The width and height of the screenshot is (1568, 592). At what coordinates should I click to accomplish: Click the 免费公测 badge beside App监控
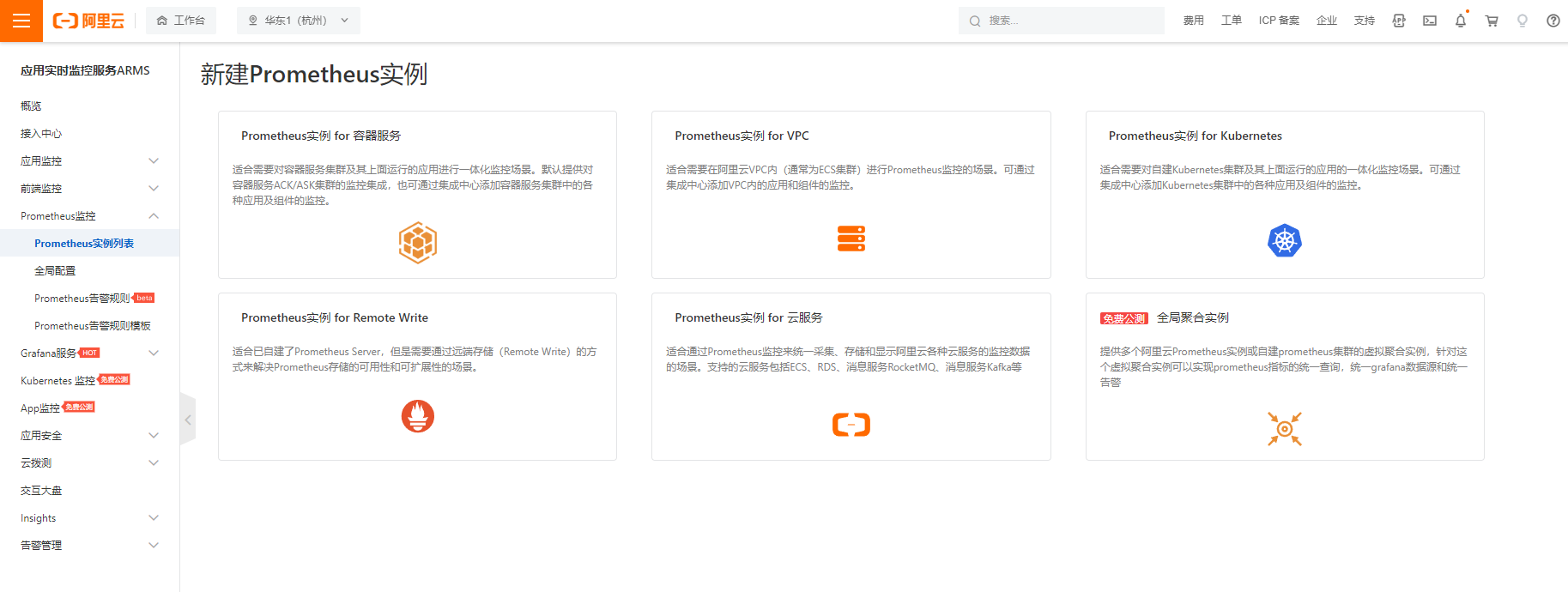coord(79,407)
